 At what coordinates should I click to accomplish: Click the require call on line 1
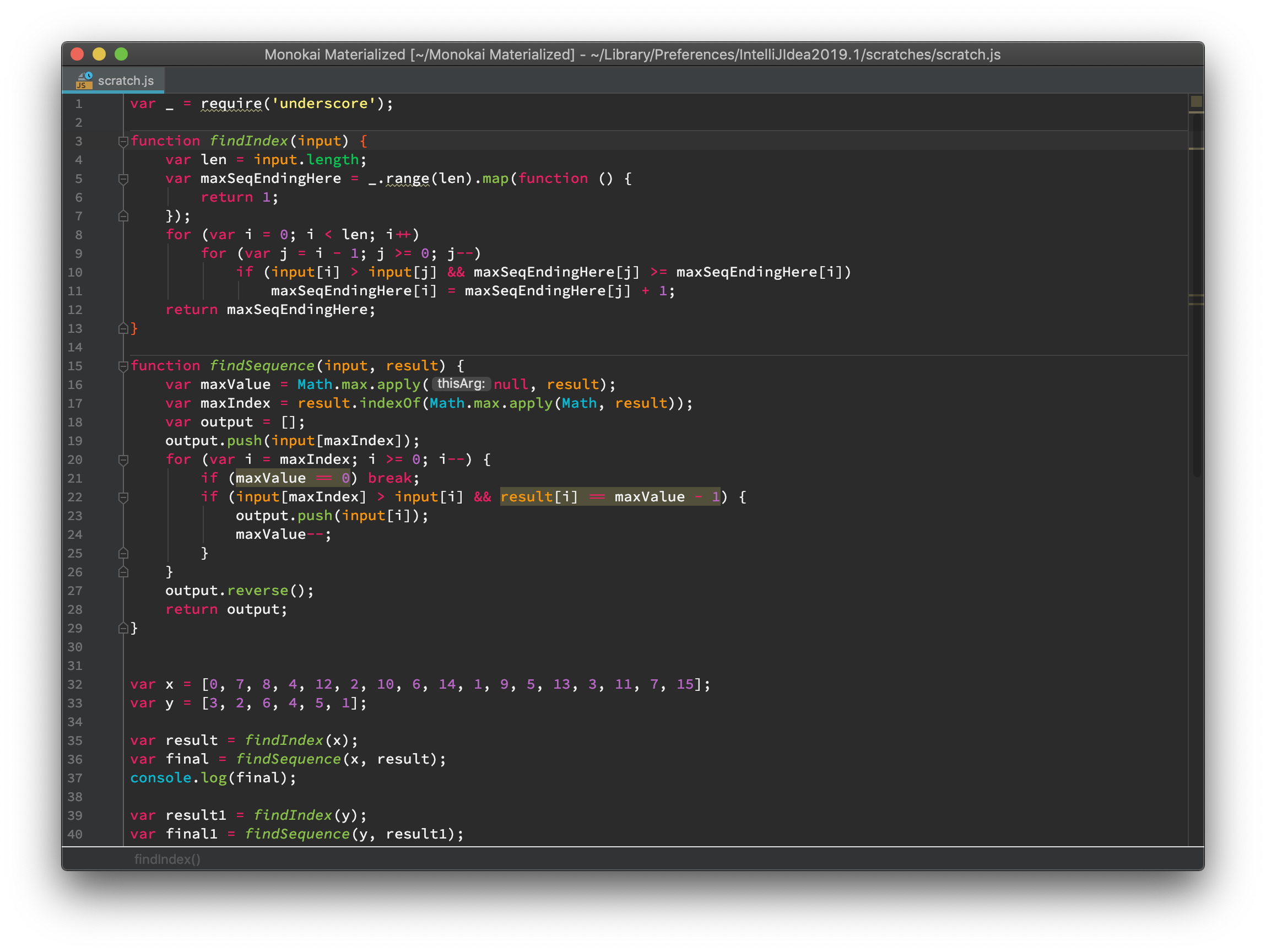tap(231, 104)
